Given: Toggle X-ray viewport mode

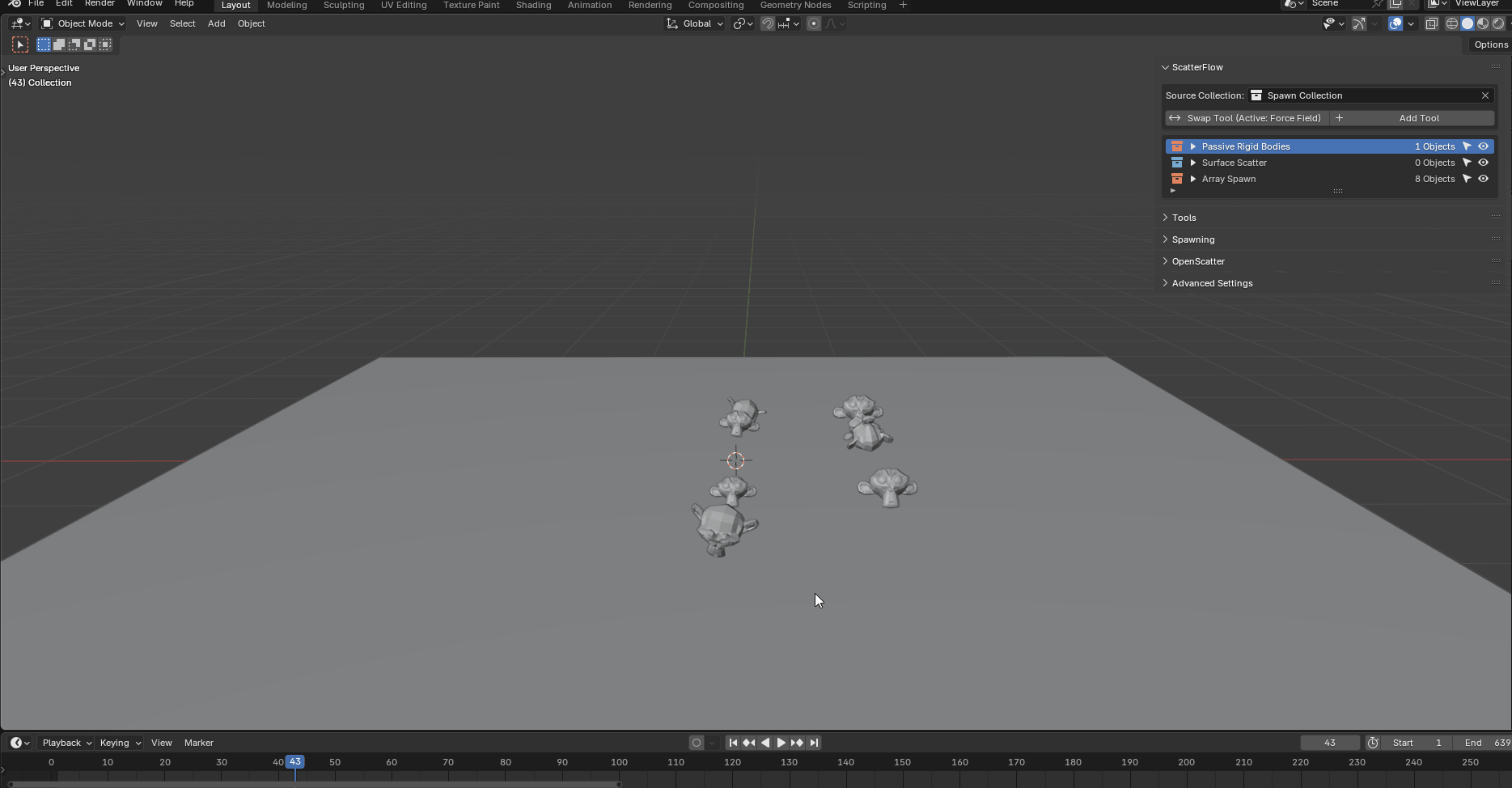Looking at the screenshot, I should pos(1431,23).
